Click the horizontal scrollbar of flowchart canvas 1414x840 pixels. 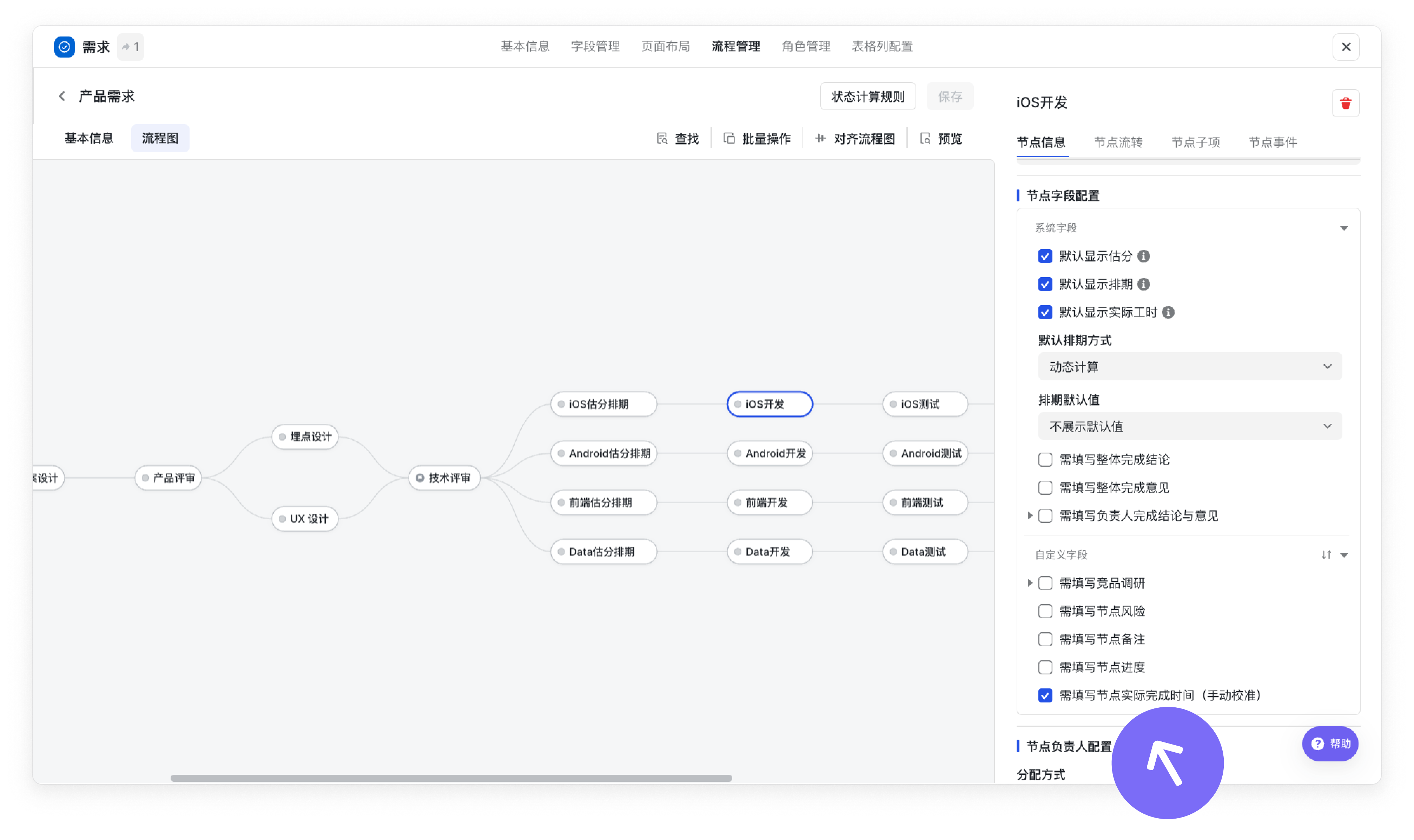point(451,778)
